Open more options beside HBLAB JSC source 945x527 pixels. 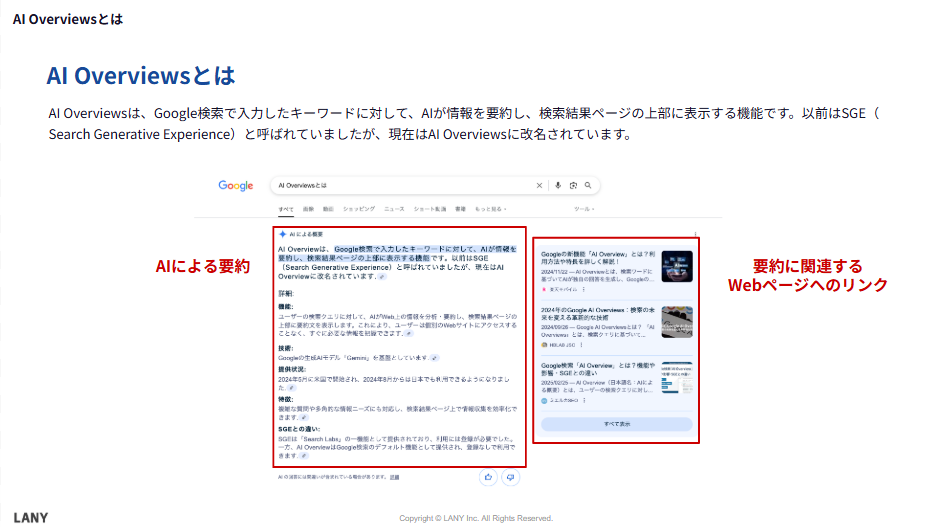582,345
